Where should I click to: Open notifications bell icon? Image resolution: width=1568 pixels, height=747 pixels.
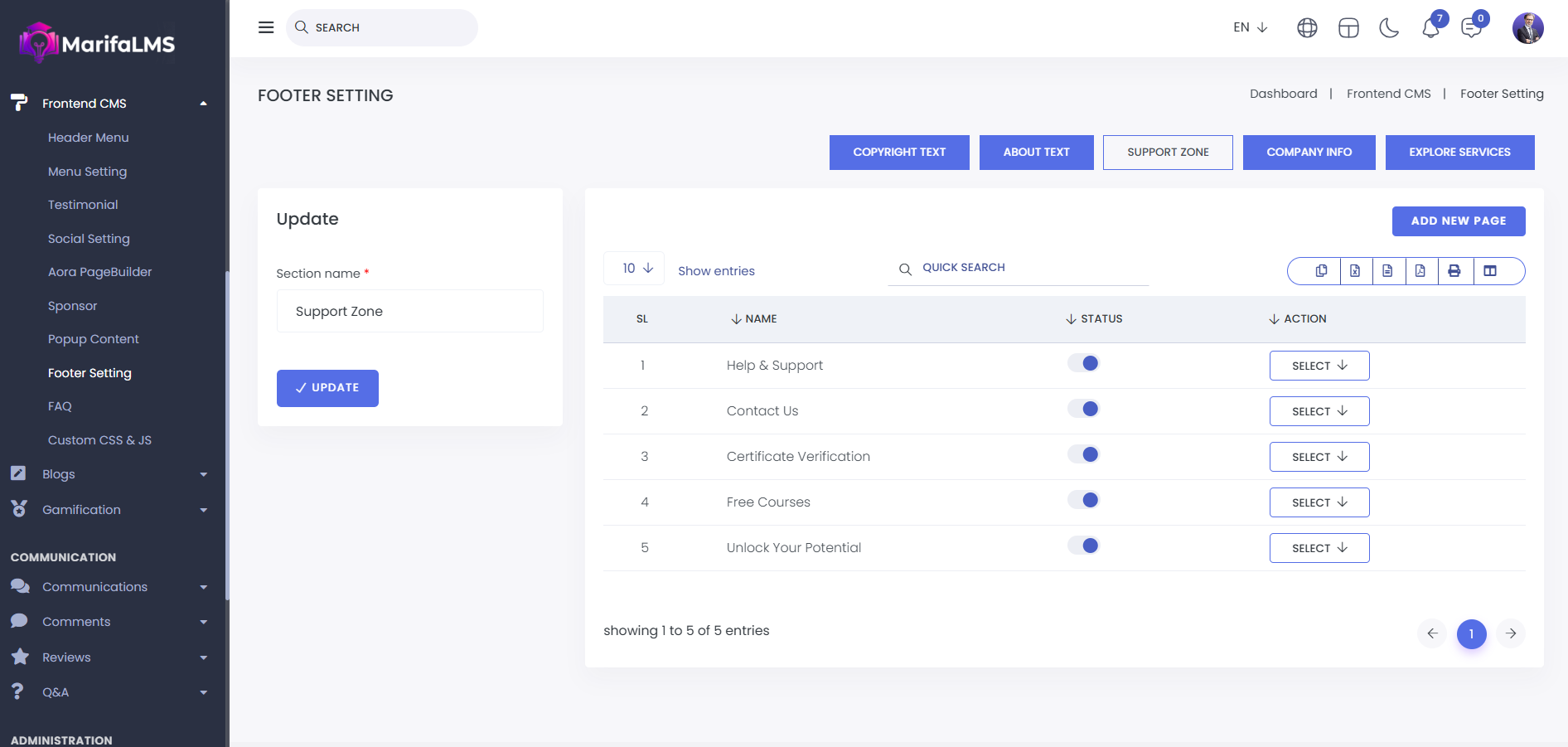point(1430,28)
